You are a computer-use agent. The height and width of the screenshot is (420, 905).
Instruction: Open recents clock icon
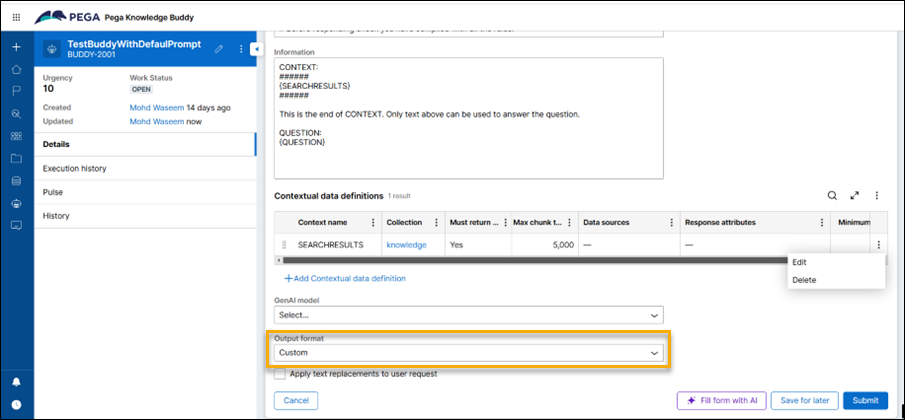pos(16,404)
